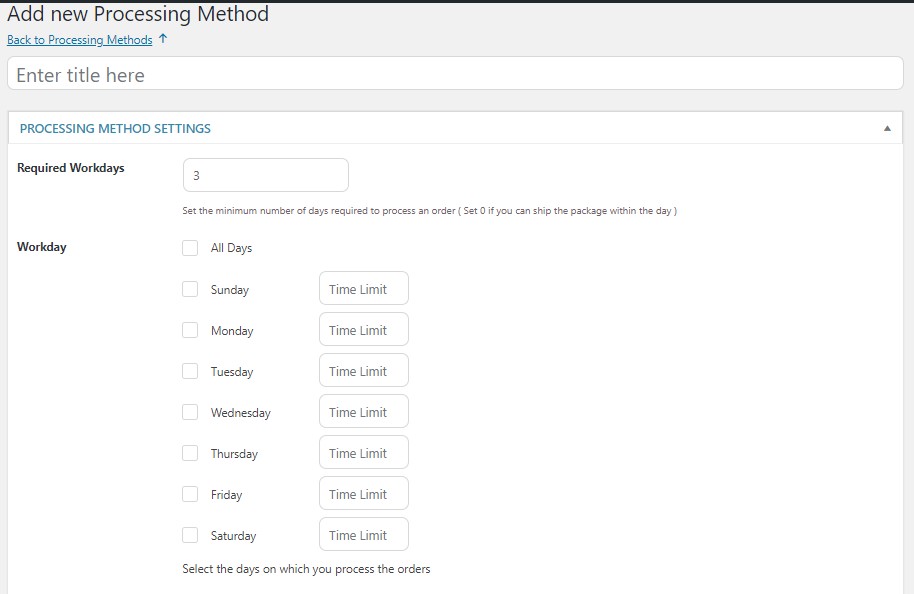Check the Sunday workday box
Screen dimensions: 914x594
(190, 289)
